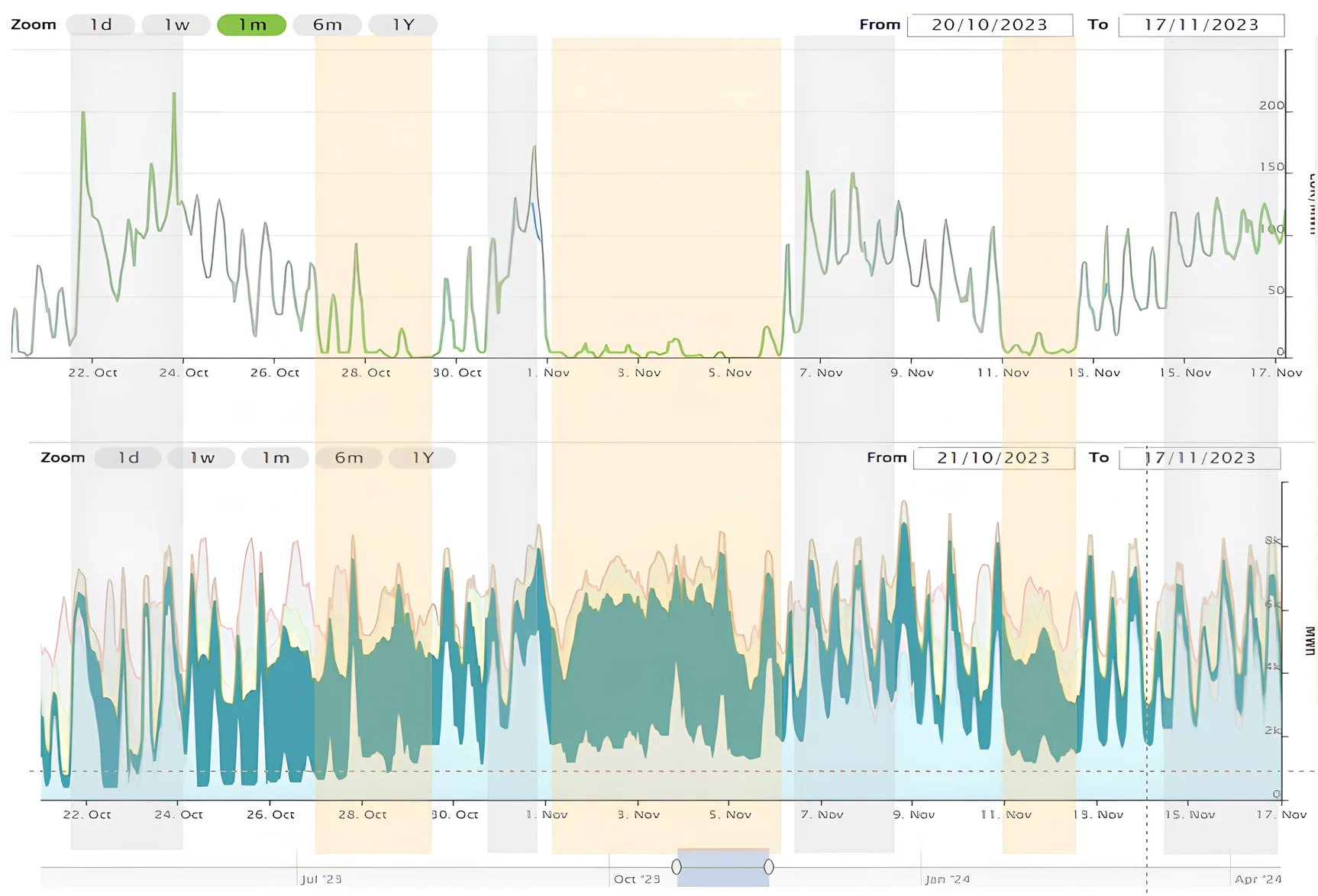Click bottom chart From date field 21/10/2023
The width and height of the screenshot is (1318, 896).
click(x=993, y=458)
